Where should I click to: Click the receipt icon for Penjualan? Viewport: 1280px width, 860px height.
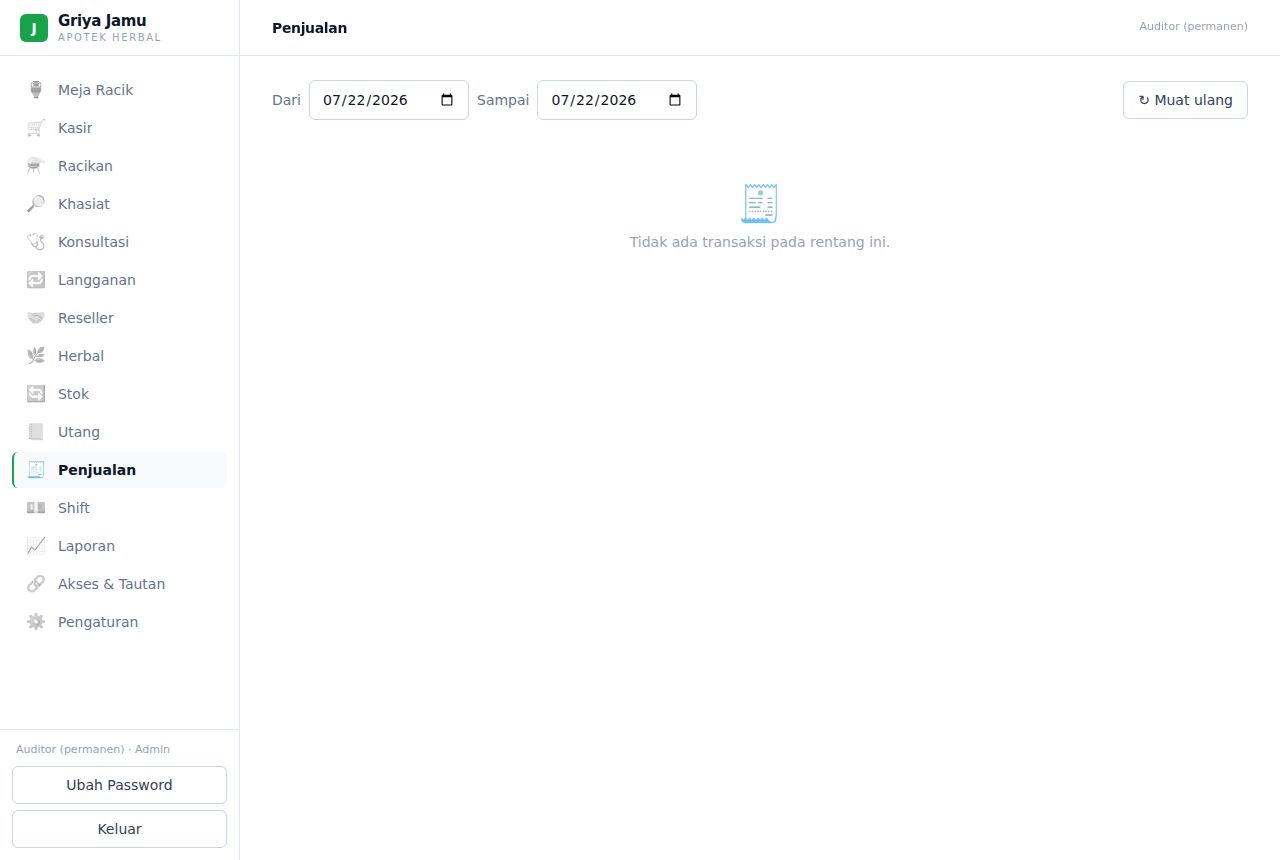[36, 470]
